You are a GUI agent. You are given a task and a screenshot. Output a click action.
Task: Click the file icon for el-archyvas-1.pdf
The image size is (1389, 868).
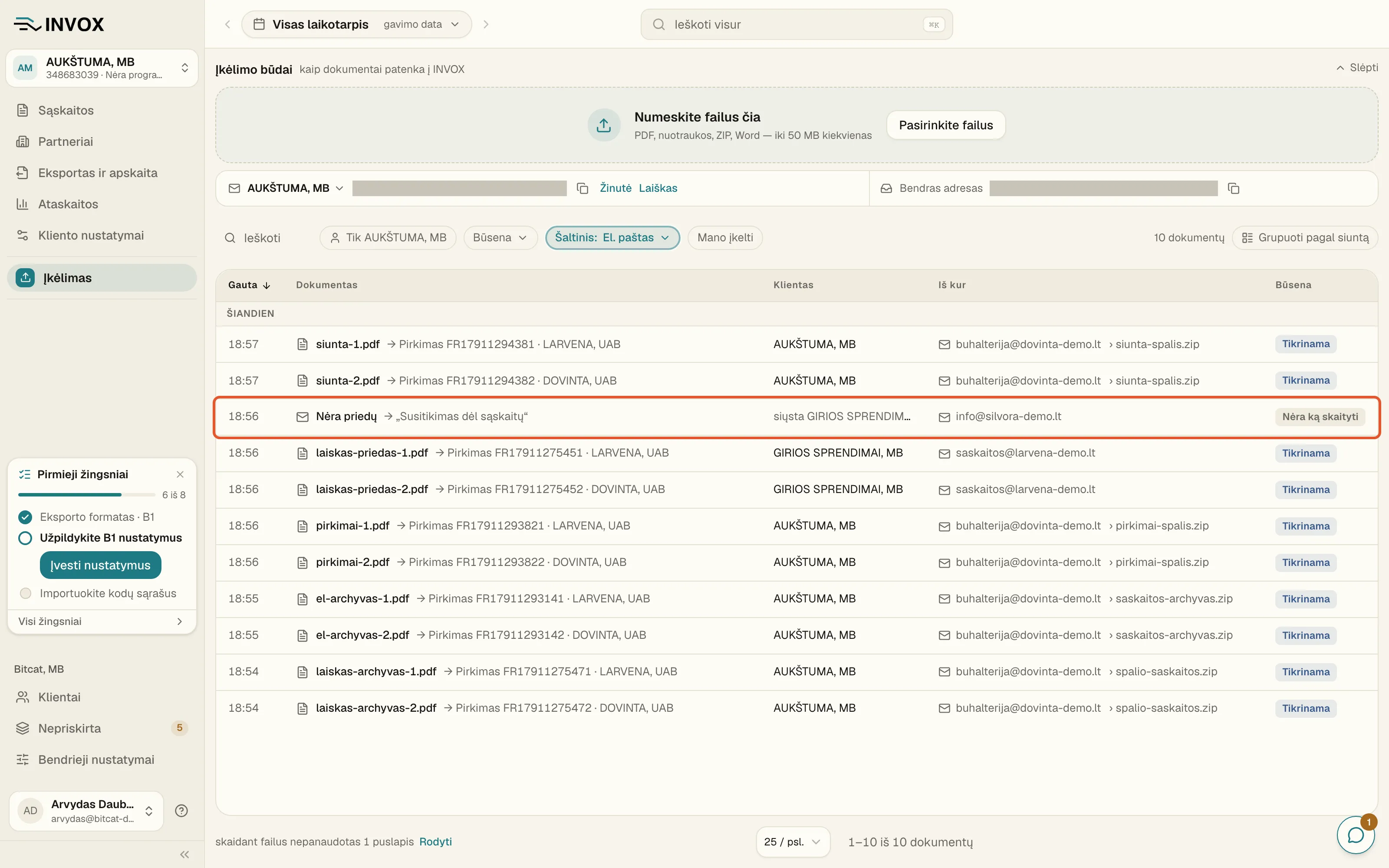point(303,599)
